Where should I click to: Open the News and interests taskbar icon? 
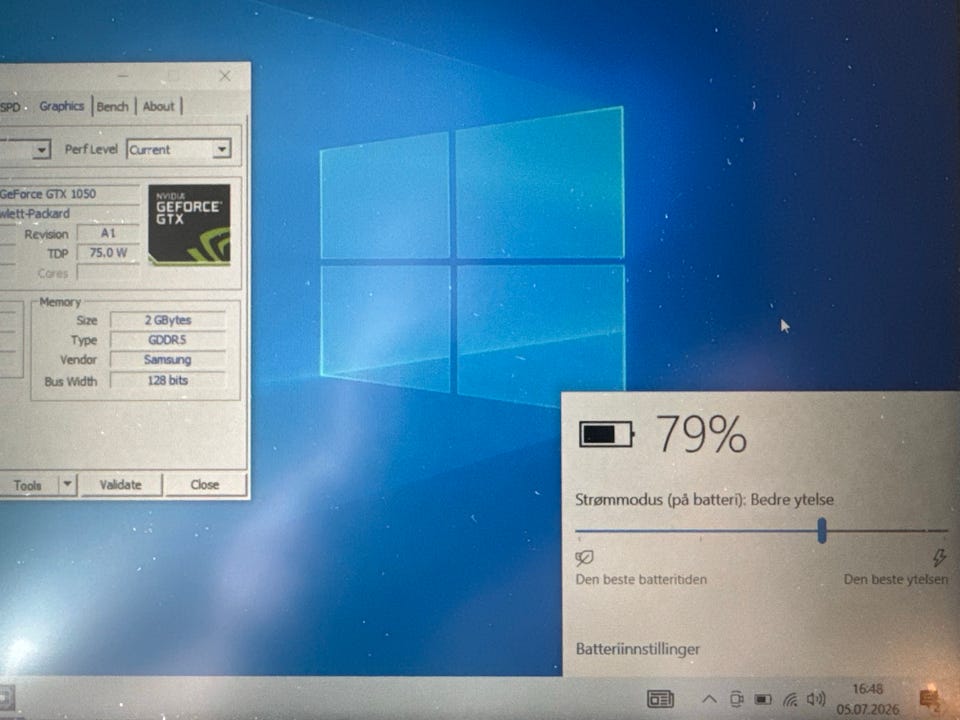pos(660,699)
